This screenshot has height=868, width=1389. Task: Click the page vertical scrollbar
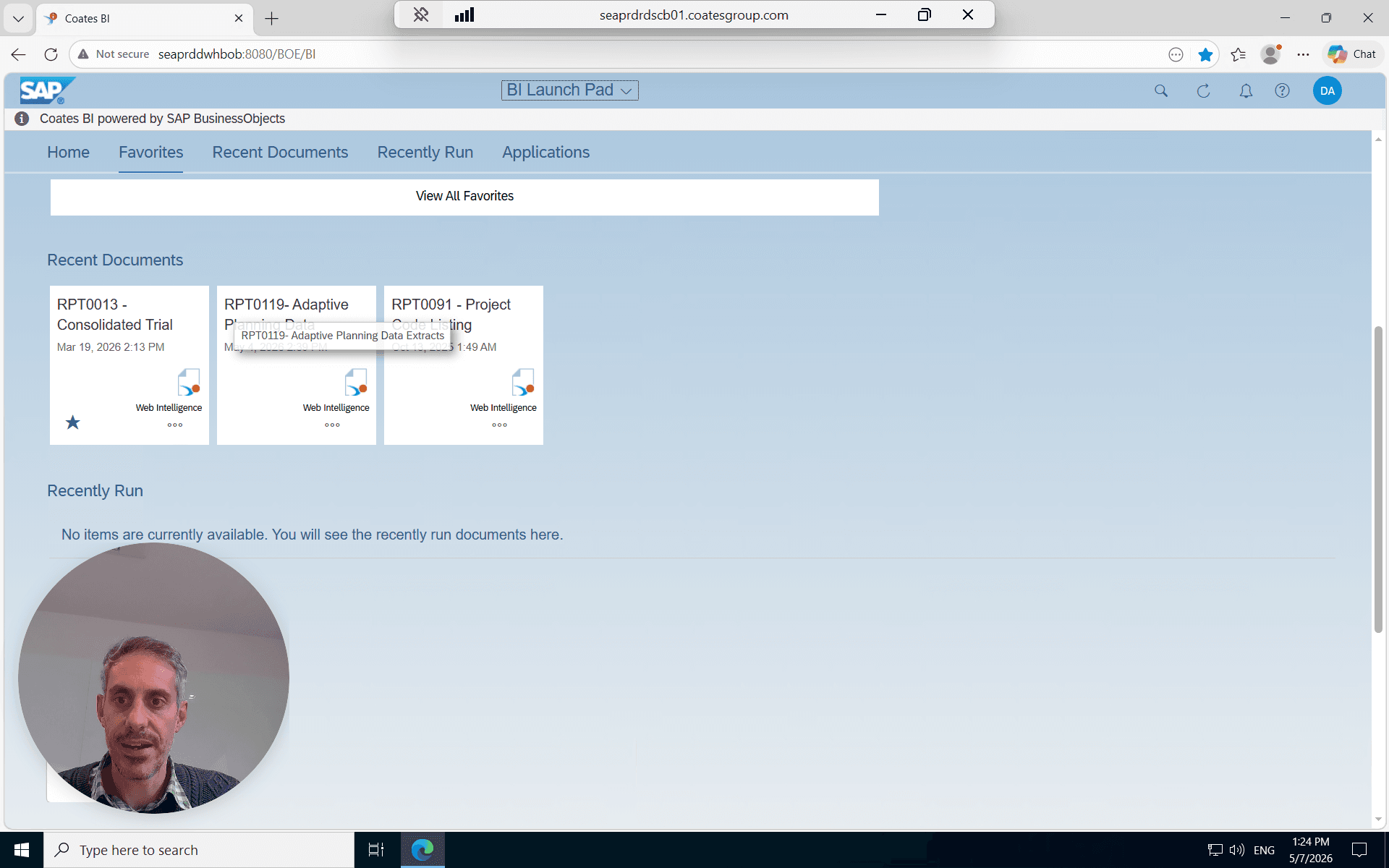[x=1378, y=480]
